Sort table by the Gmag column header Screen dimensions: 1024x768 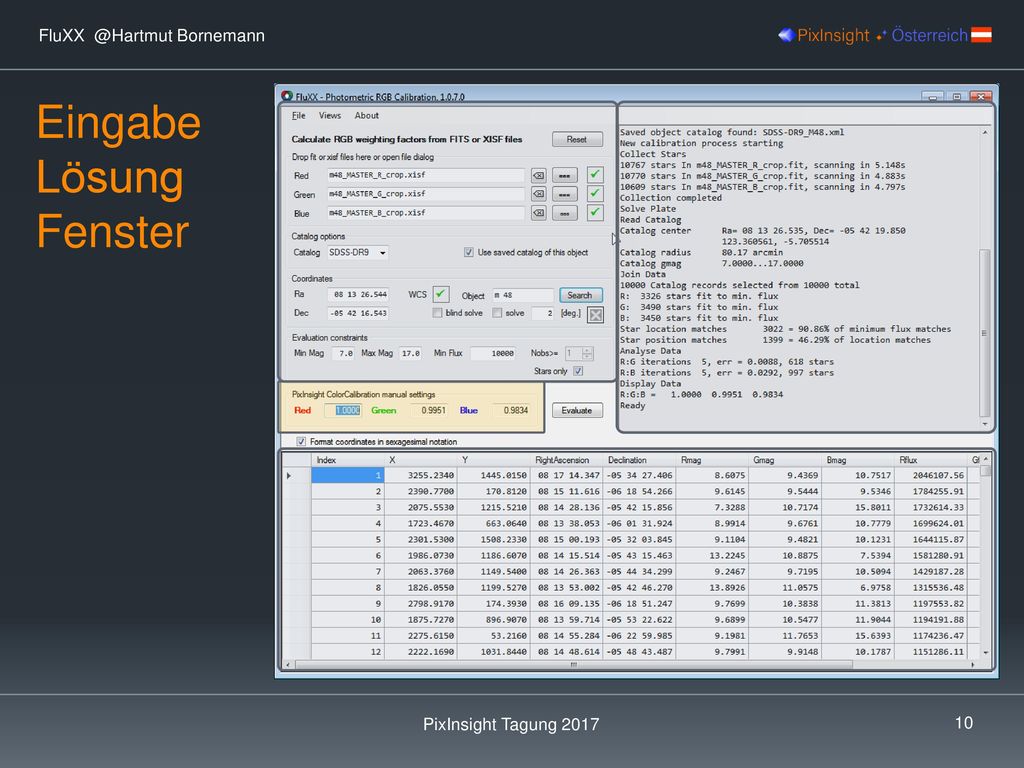tap(785, 460)
